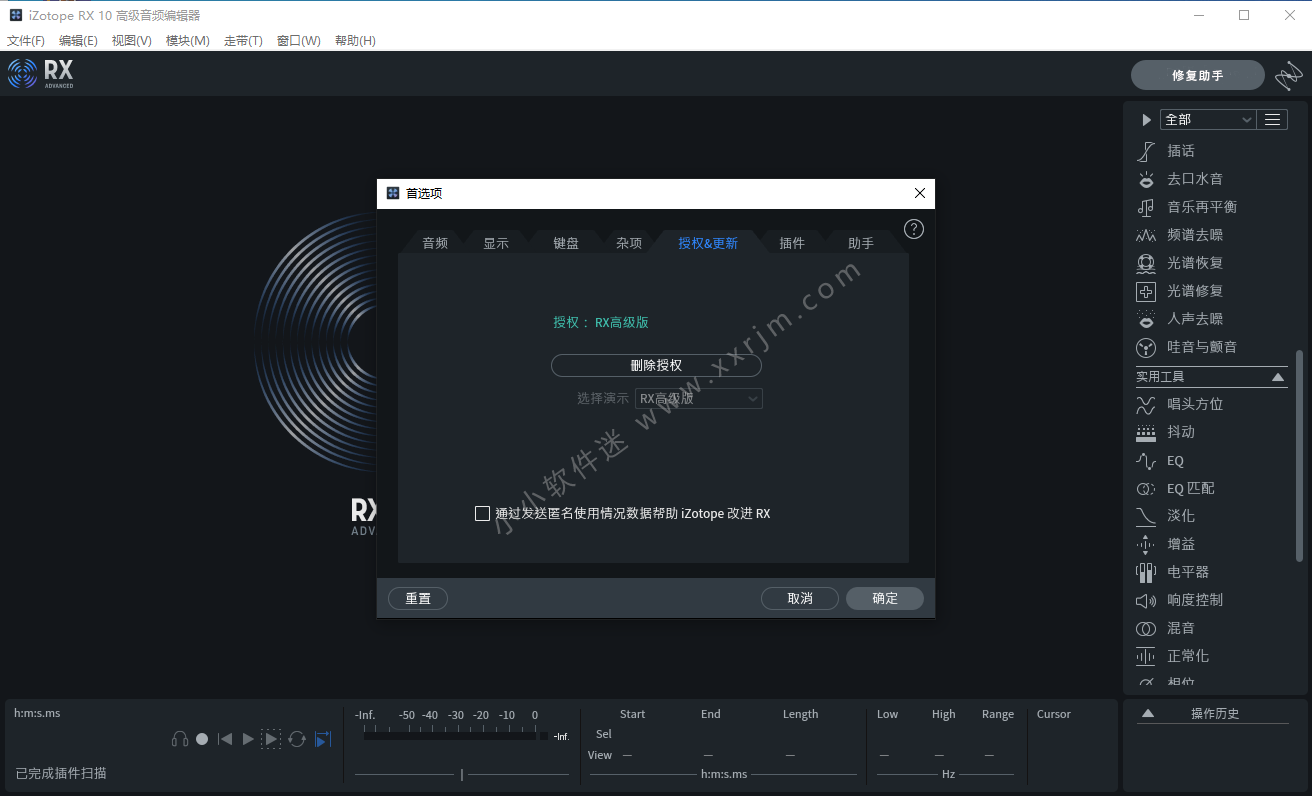This screenshot has width=1312, height=796.
Task: Enable anonymous usage data checkbox
Action: (482, 514)
